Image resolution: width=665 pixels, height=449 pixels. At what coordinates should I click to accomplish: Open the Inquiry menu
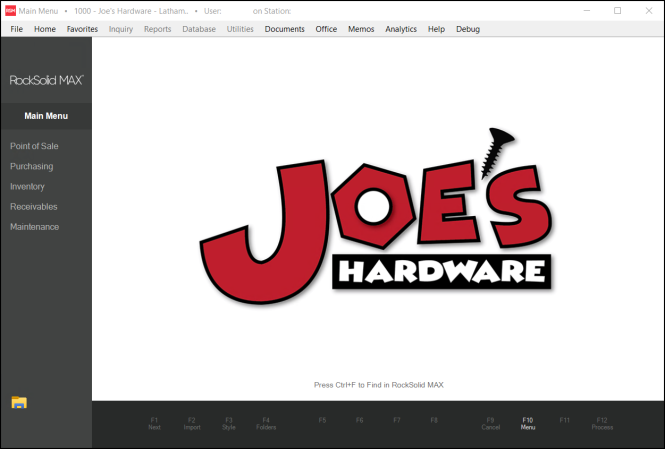[121, 29]
